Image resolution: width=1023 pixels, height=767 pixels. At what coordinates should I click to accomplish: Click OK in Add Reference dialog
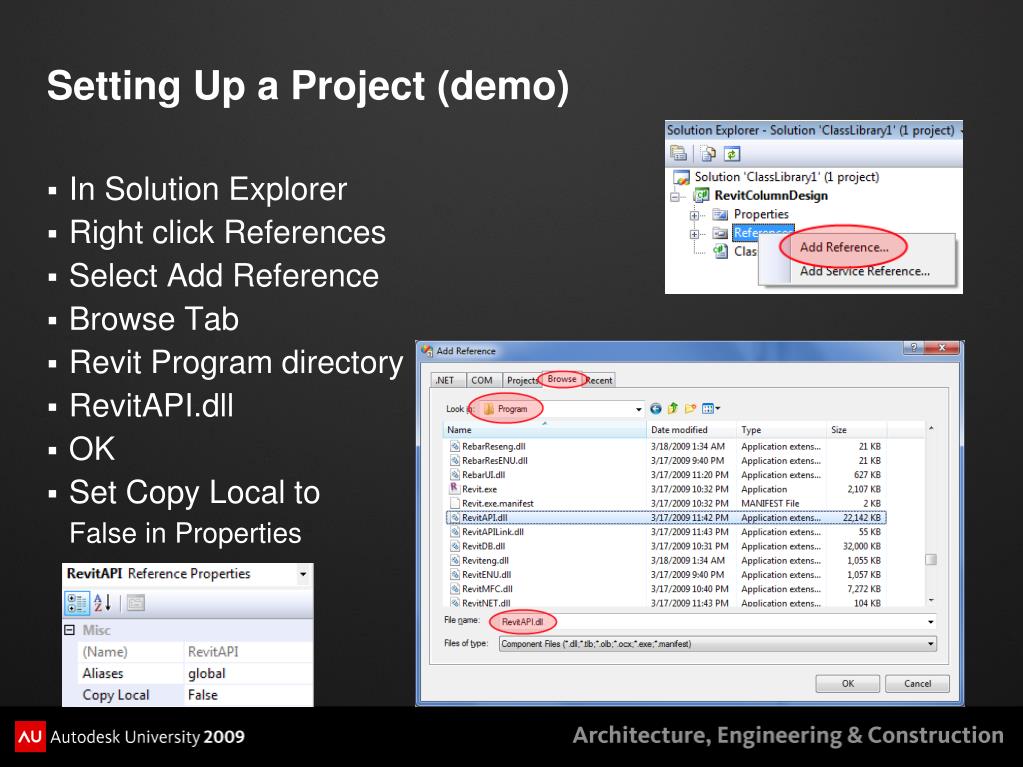(x=847, y=684)
